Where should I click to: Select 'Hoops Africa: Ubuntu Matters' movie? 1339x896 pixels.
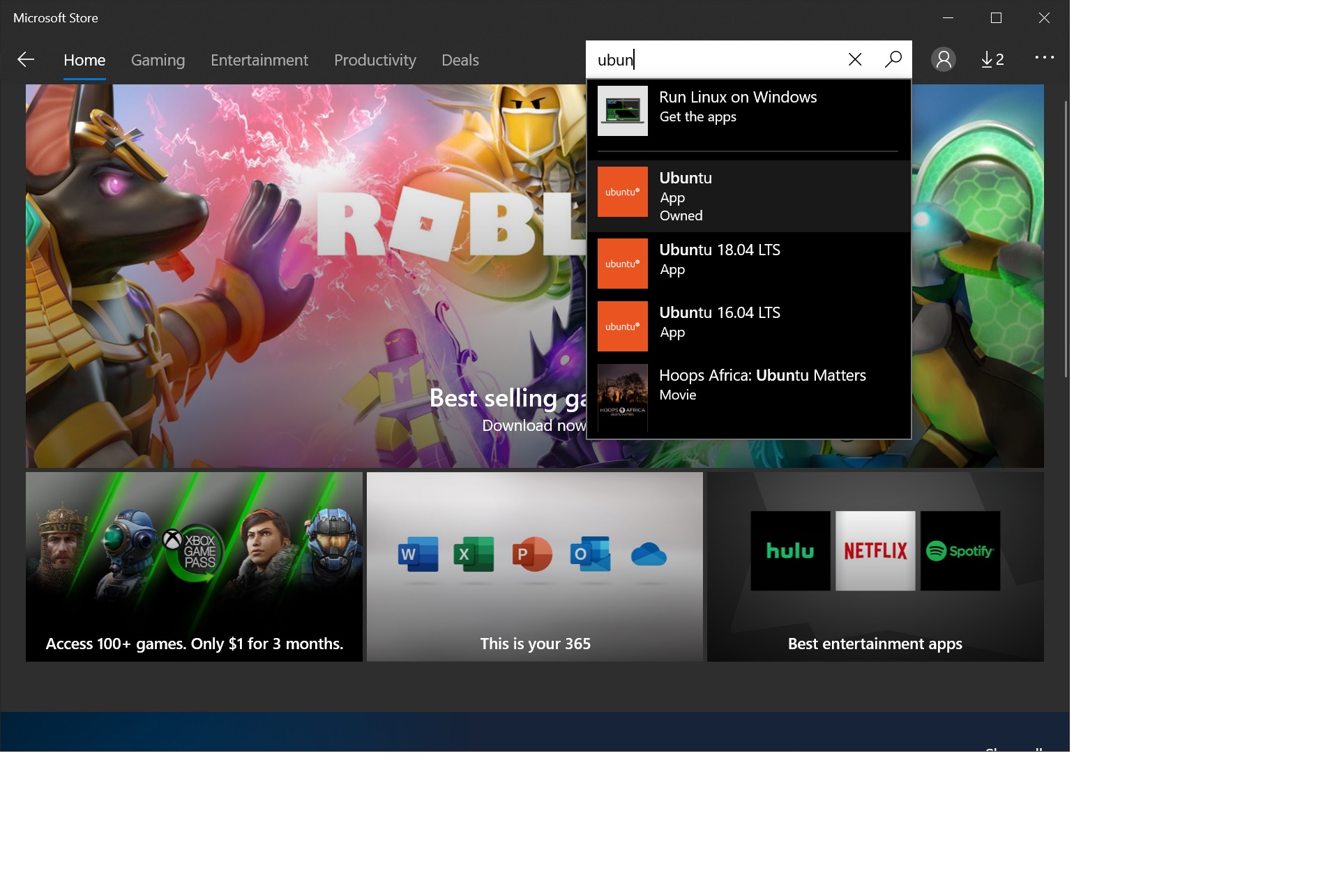click(x=749, y=397)
